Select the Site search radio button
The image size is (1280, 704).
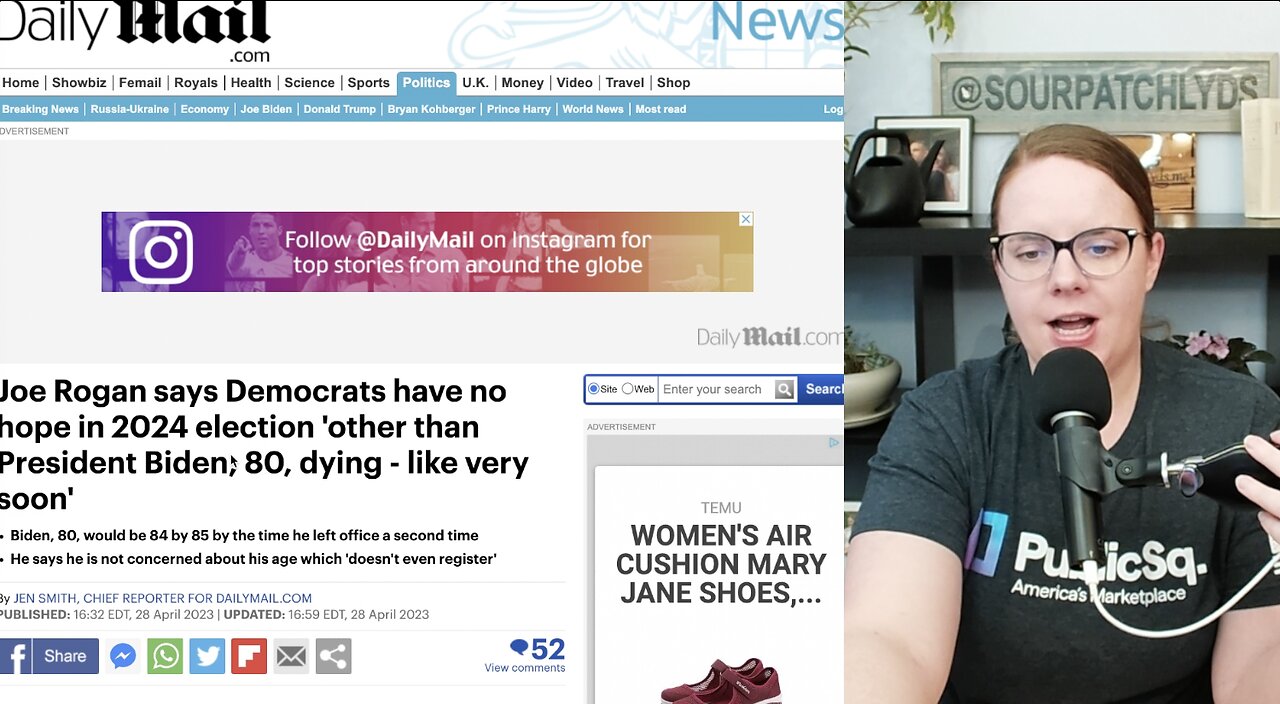(x=594, y=389)
